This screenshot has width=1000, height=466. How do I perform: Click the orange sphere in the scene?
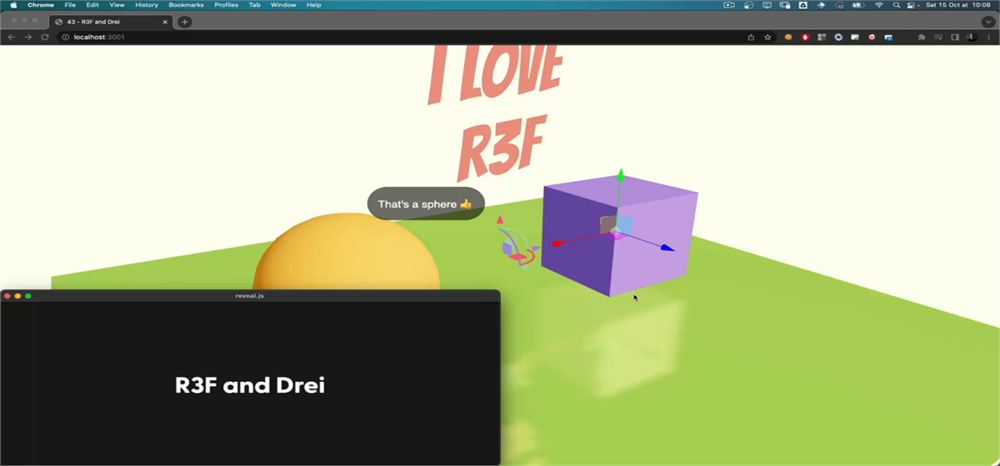coord(347,252)
